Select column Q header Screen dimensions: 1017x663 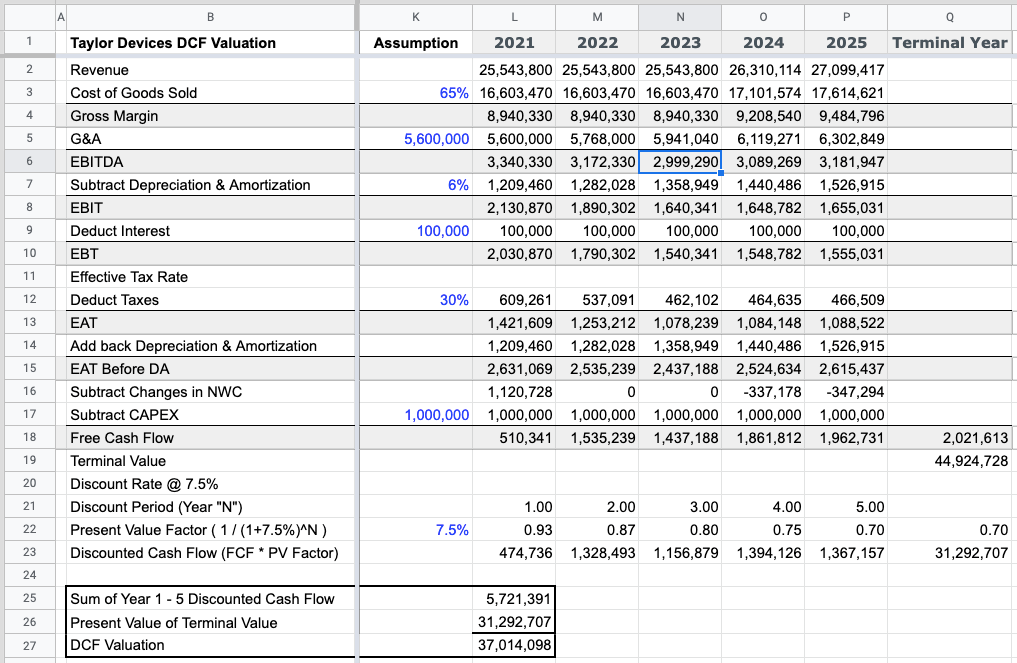950,17
